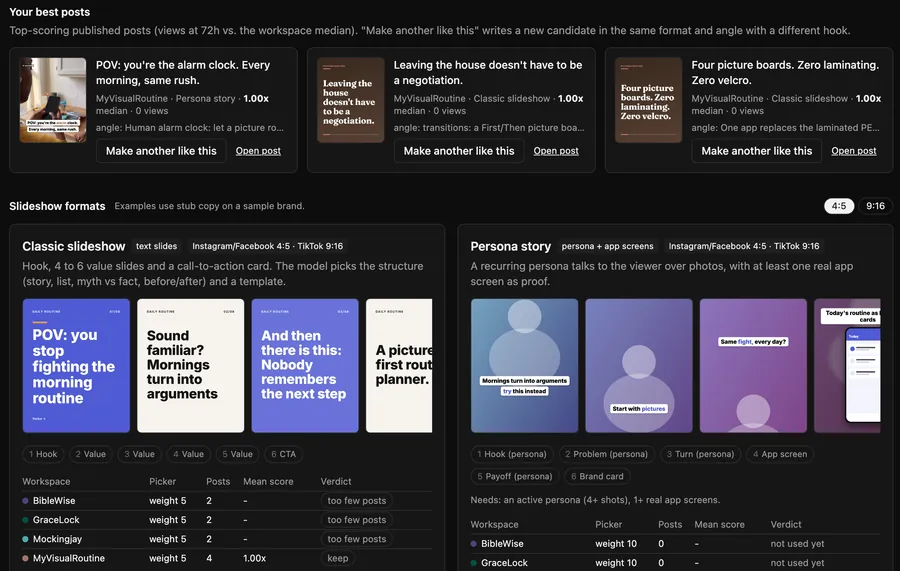
Task: Click the GraceLock row in Classic slideshow table
Action: [227, 520]
